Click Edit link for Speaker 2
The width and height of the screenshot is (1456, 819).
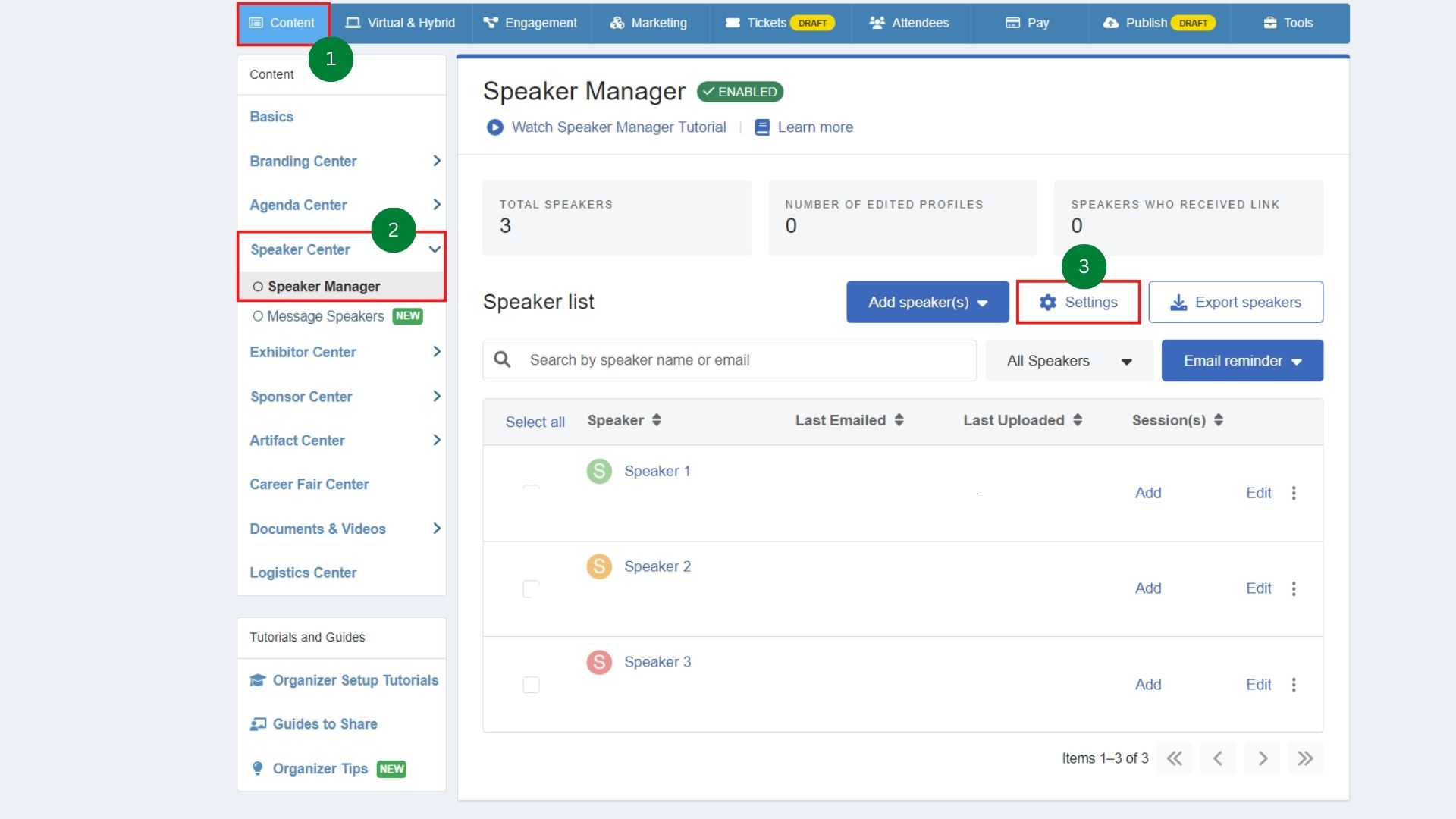[x=1258, y=588]
